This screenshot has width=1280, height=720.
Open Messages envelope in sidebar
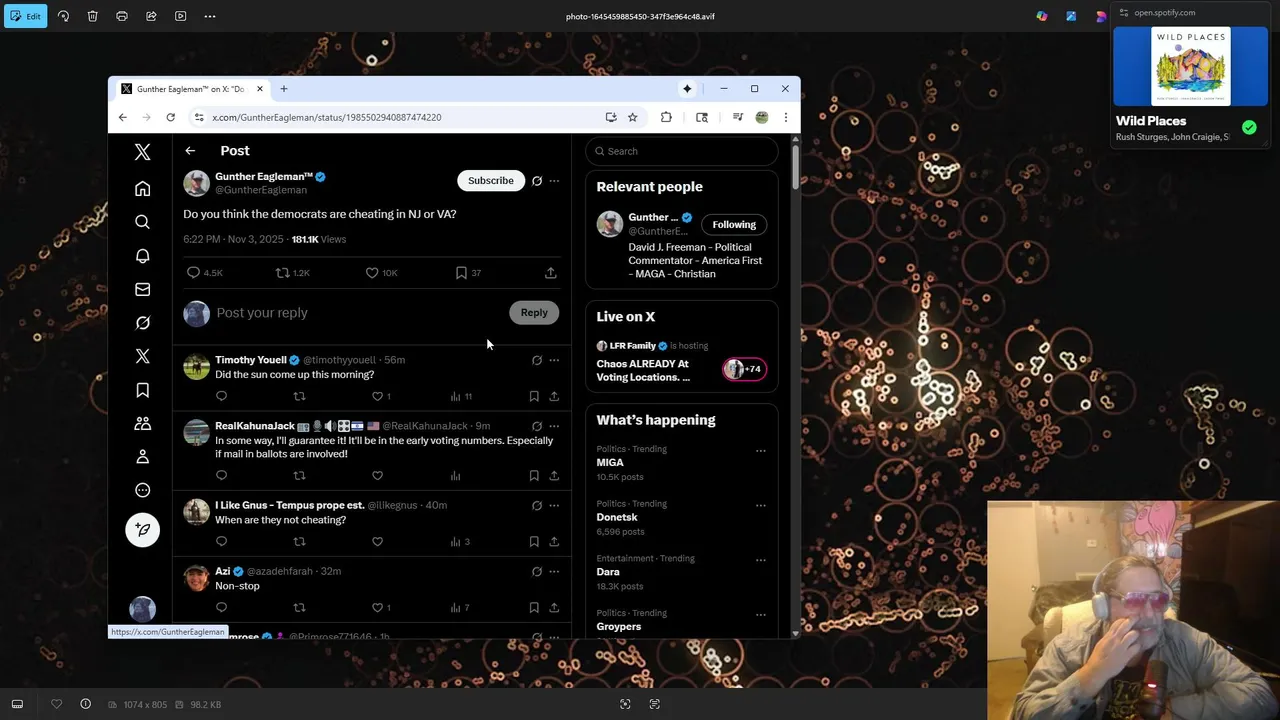(x=142, y=289)
